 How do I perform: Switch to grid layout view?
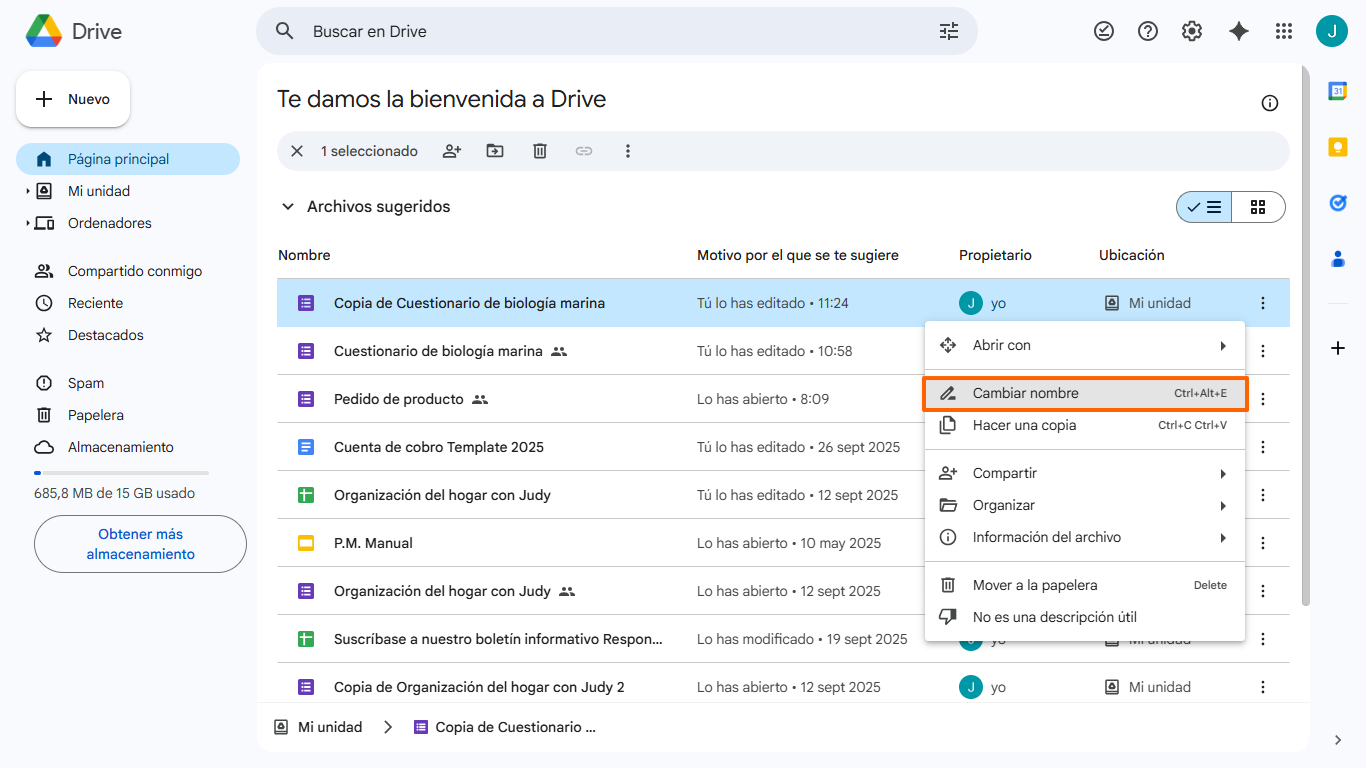coord(1258,207)
